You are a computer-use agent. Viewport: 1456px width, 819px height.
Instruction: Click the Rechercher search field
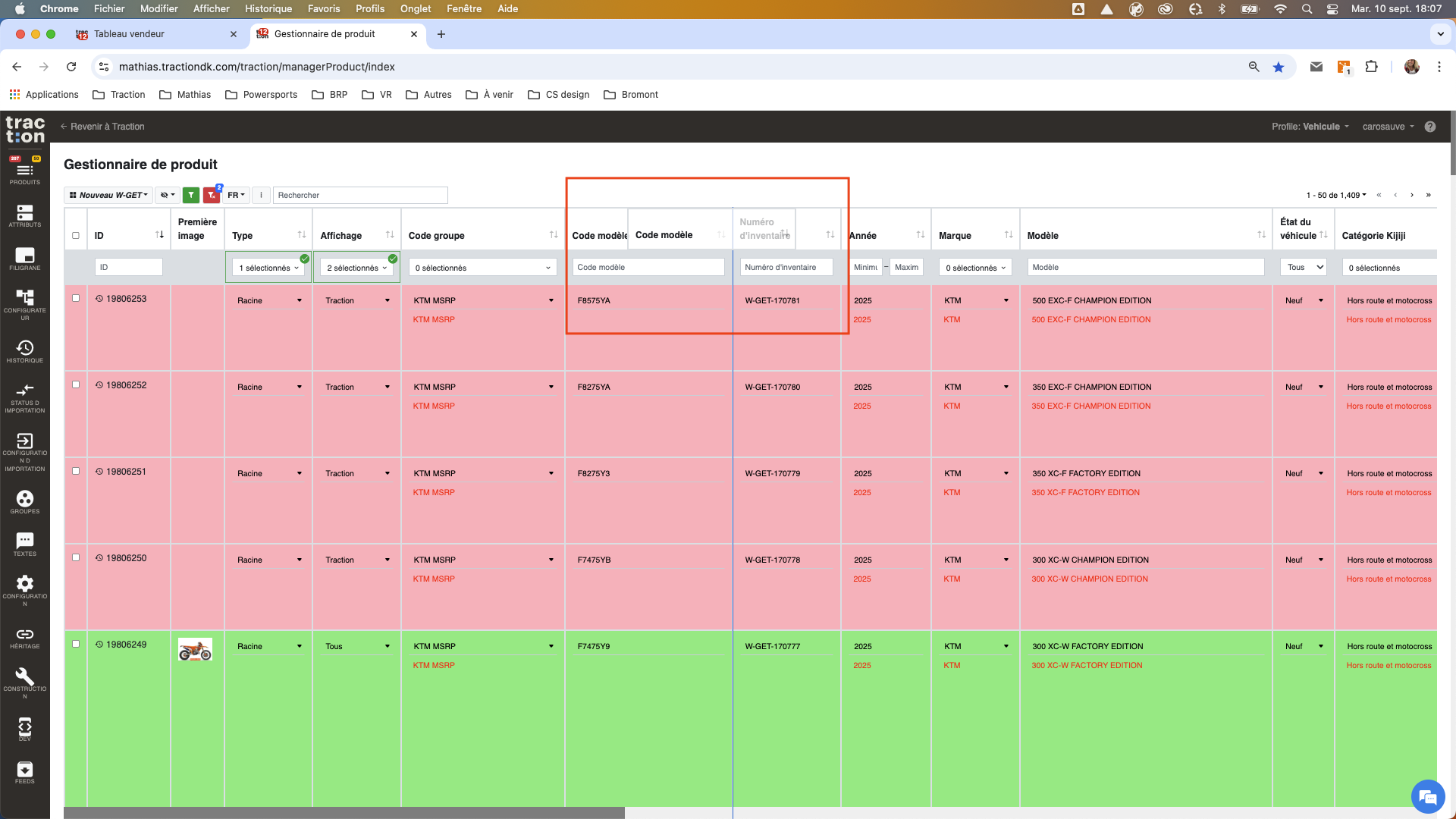click(359, 195)
